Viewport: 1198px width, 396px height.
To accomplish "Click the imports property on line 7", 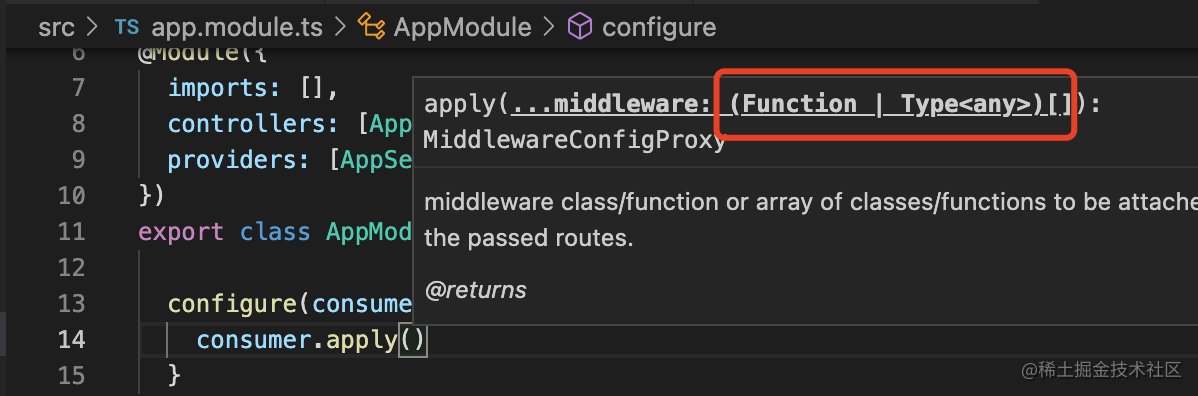I will point(219,88).
